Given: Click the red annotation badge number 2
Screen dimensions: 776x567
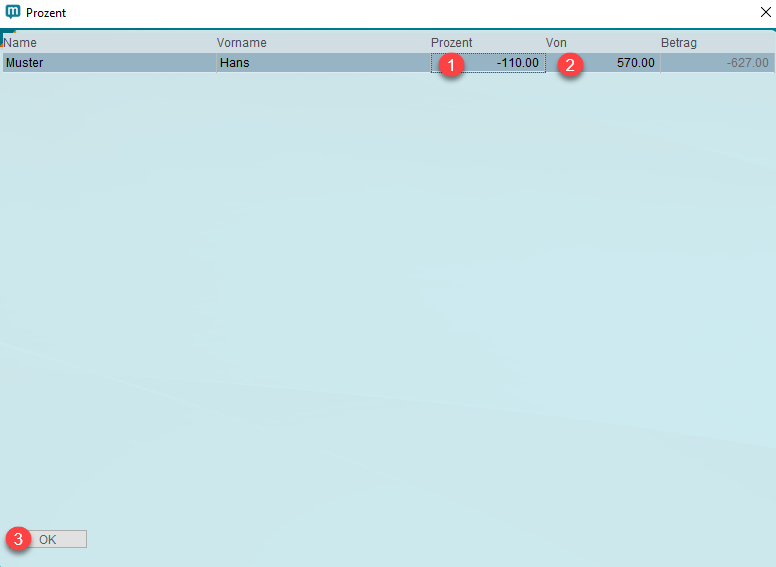Looking at the screenshot, I should [x=570, y=65].
